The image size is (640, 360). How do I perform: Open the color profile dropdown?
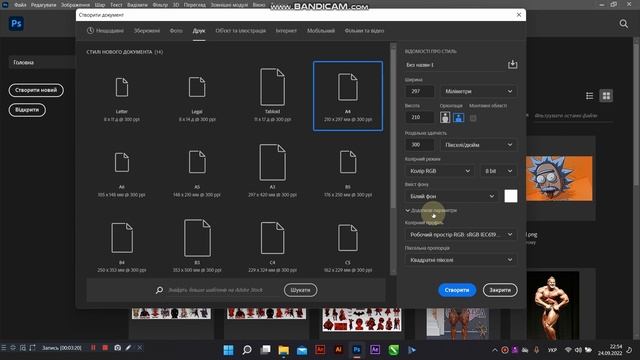(x=461, y=235)
